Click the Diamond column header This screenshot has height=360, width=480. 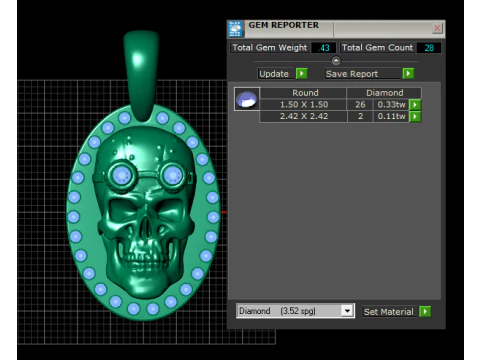pos(384,93)
